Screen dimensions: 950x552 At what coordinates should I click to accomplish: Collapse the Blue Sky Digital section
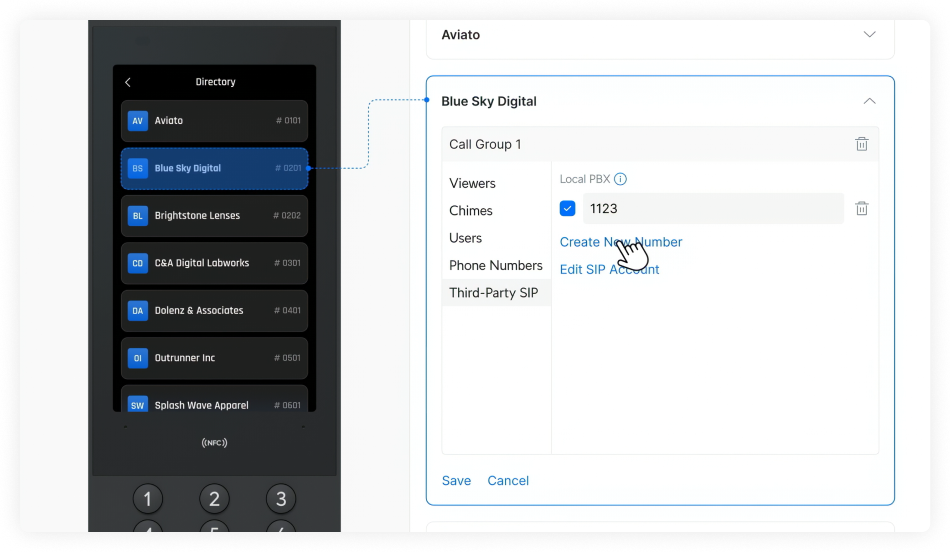pos(869,101)
